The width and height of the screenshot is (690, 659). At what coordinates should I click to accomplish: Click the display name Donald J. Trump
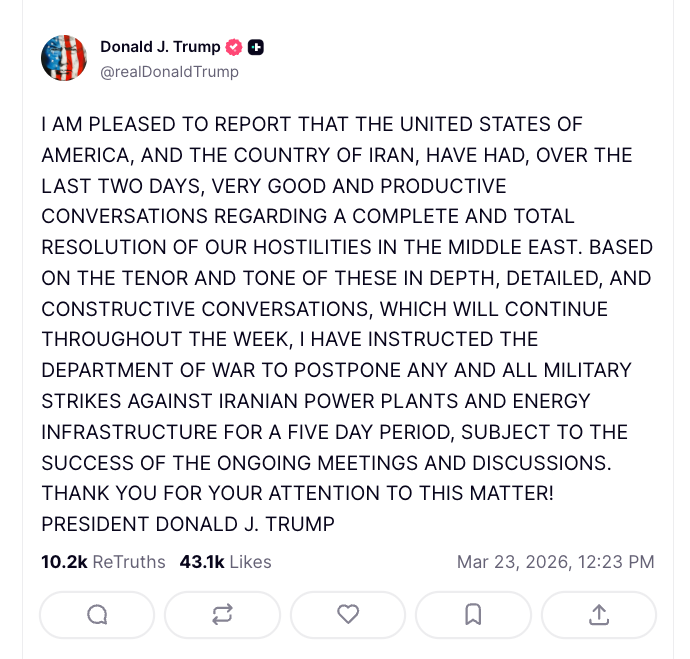coord(161,47)
